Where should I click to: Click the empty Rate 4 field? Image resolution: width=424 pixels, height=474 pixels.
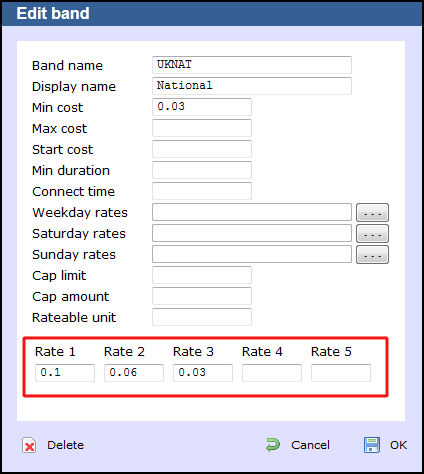272,373
